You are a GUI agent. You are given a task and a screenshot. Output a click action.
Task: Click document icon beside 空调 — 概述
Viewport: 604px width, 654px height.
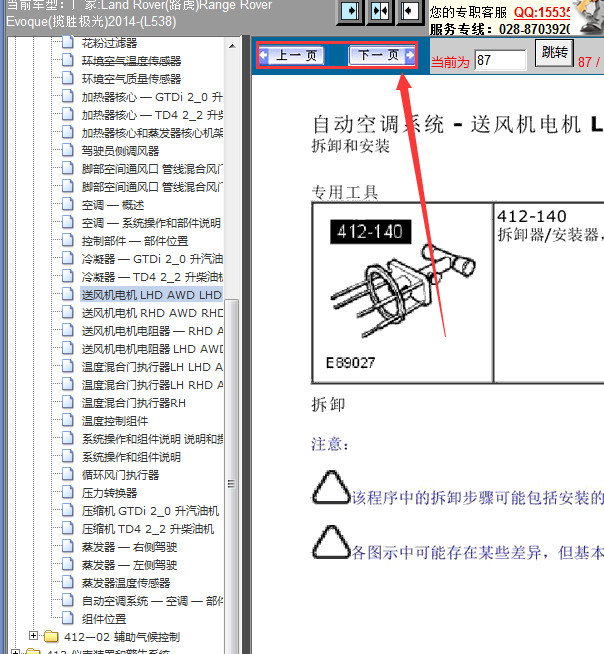click(x=68, y=204)
